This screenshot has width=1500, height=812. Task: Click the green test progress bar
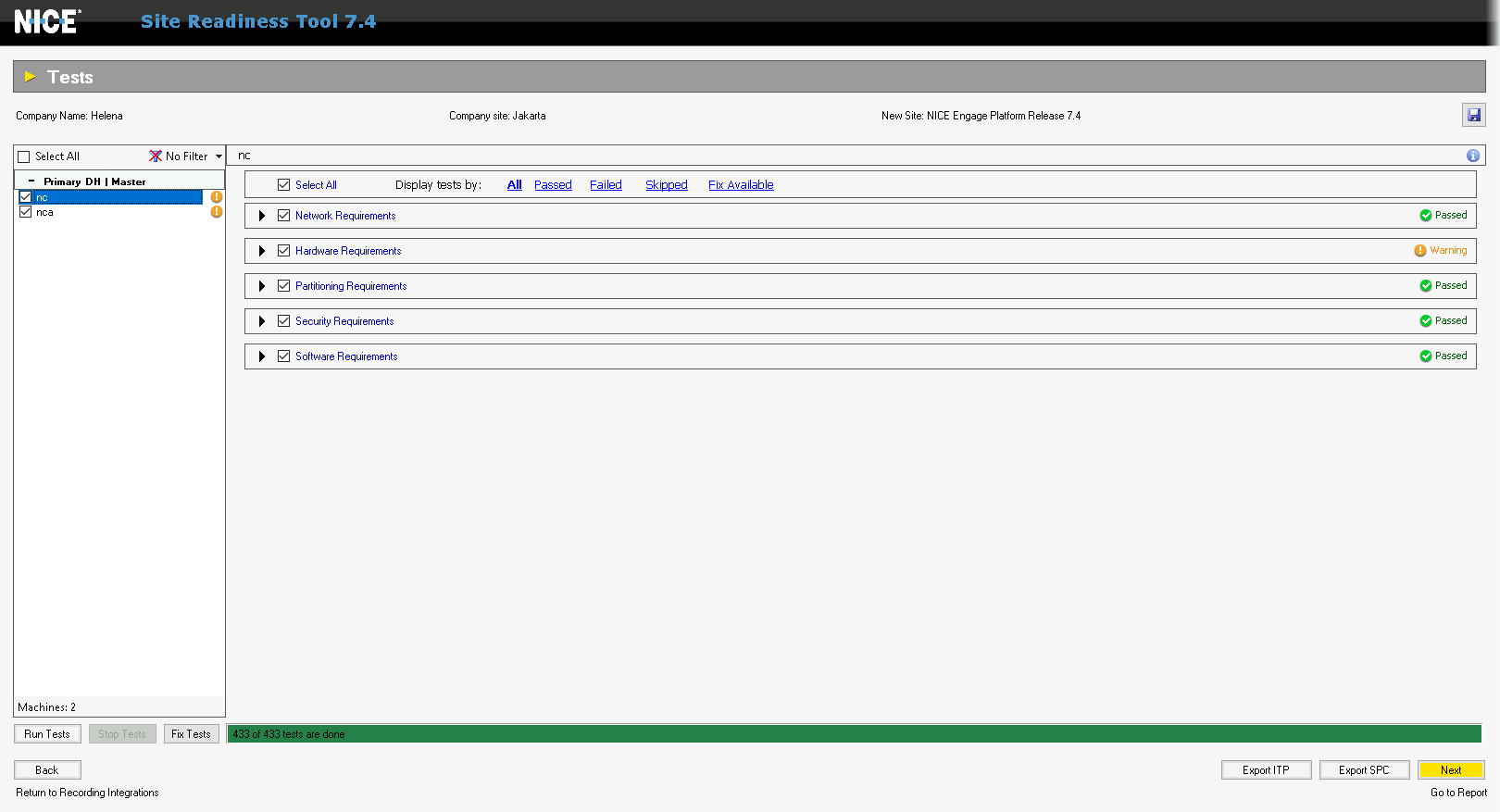854,734
